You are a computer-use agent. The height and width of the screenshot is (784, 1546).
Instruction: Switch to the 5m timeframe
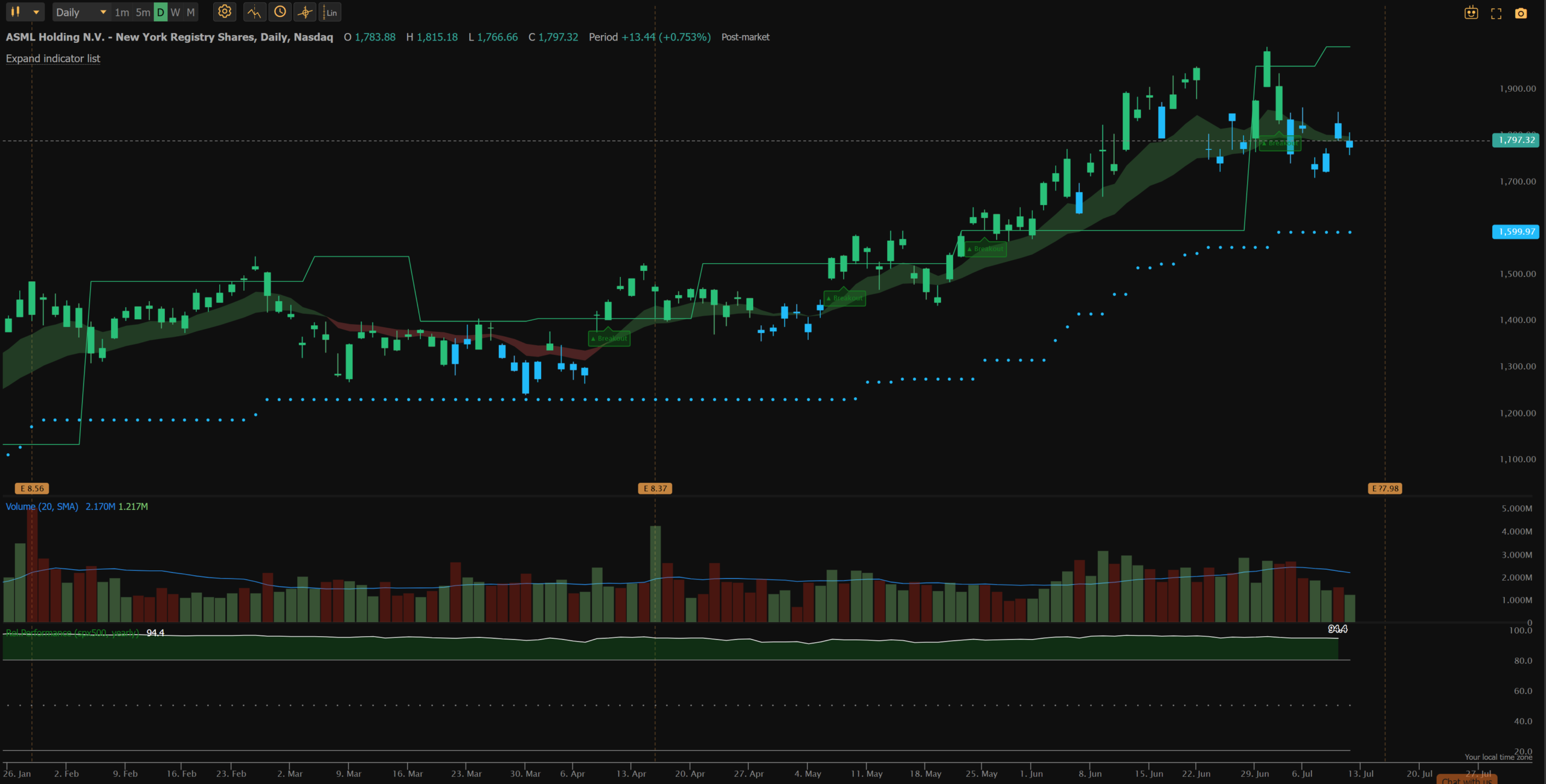tap(143, 12)
